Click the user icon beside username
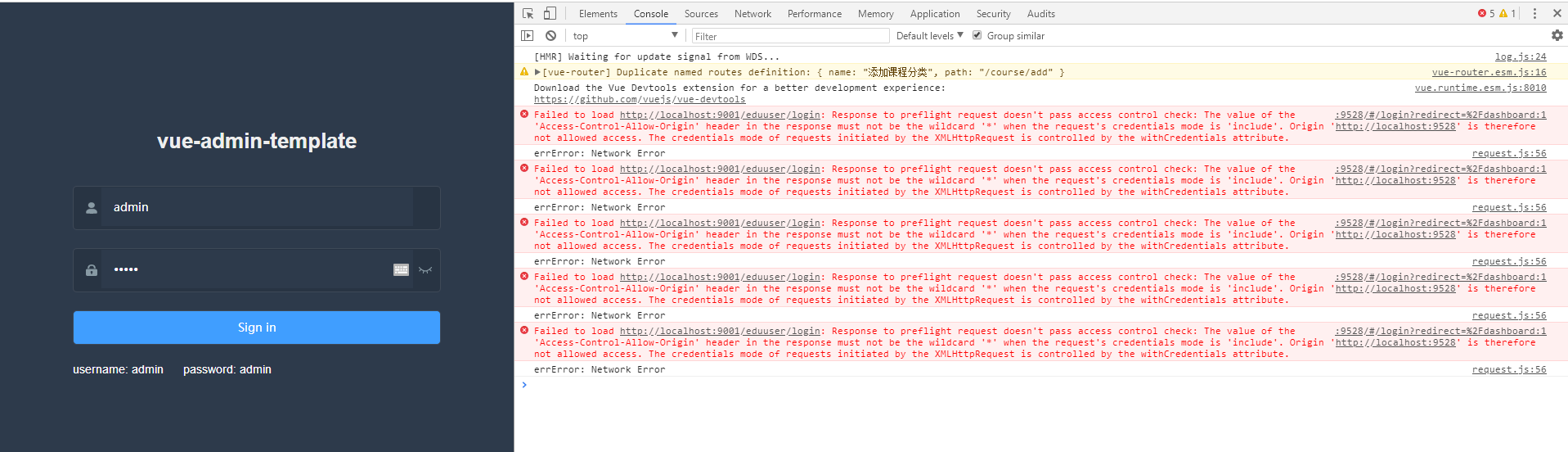 [x=92, y=208]
